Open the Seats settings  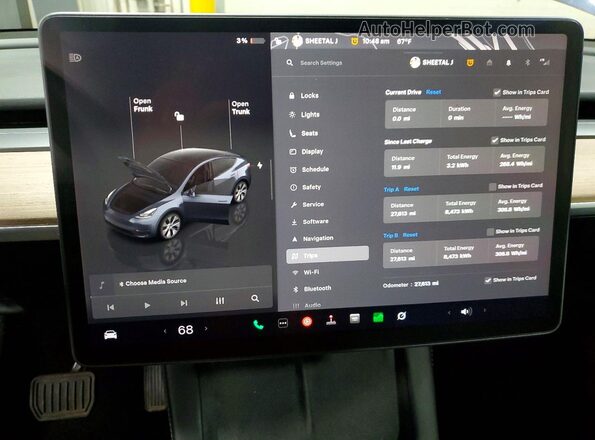304,133
